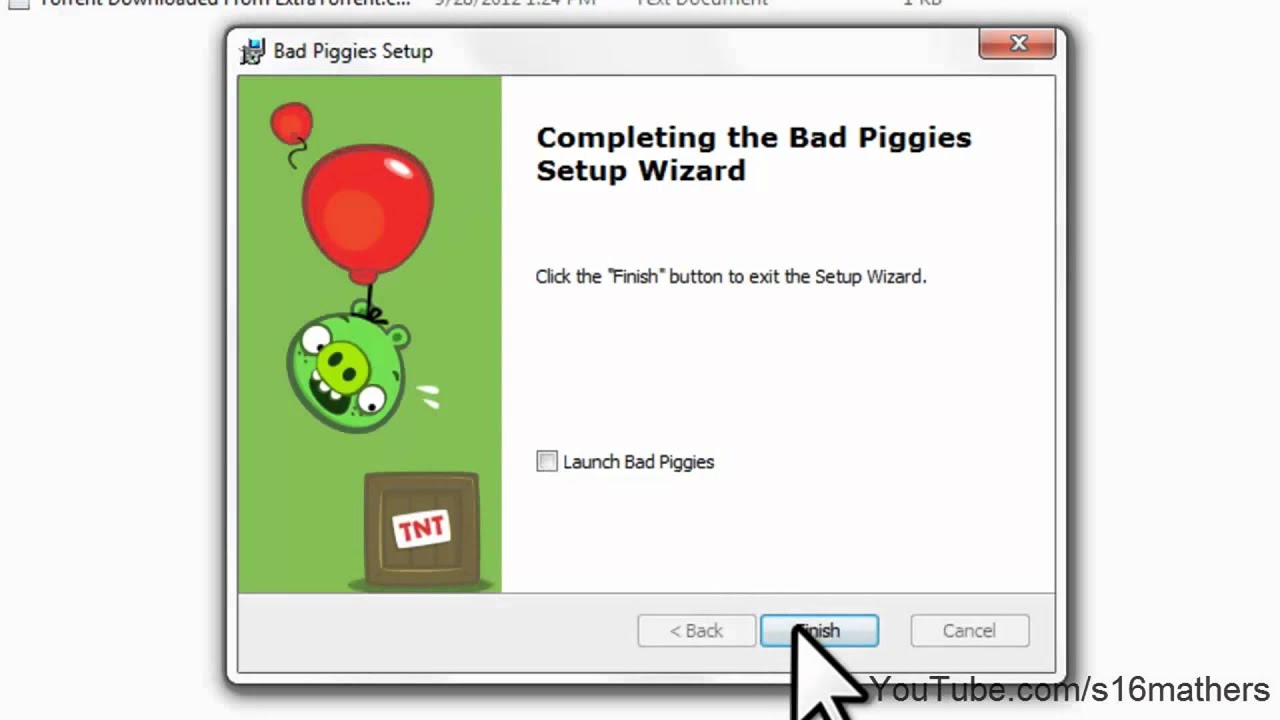
Task: Click the greyed-out Back button
Action: [x=696, y=631]
